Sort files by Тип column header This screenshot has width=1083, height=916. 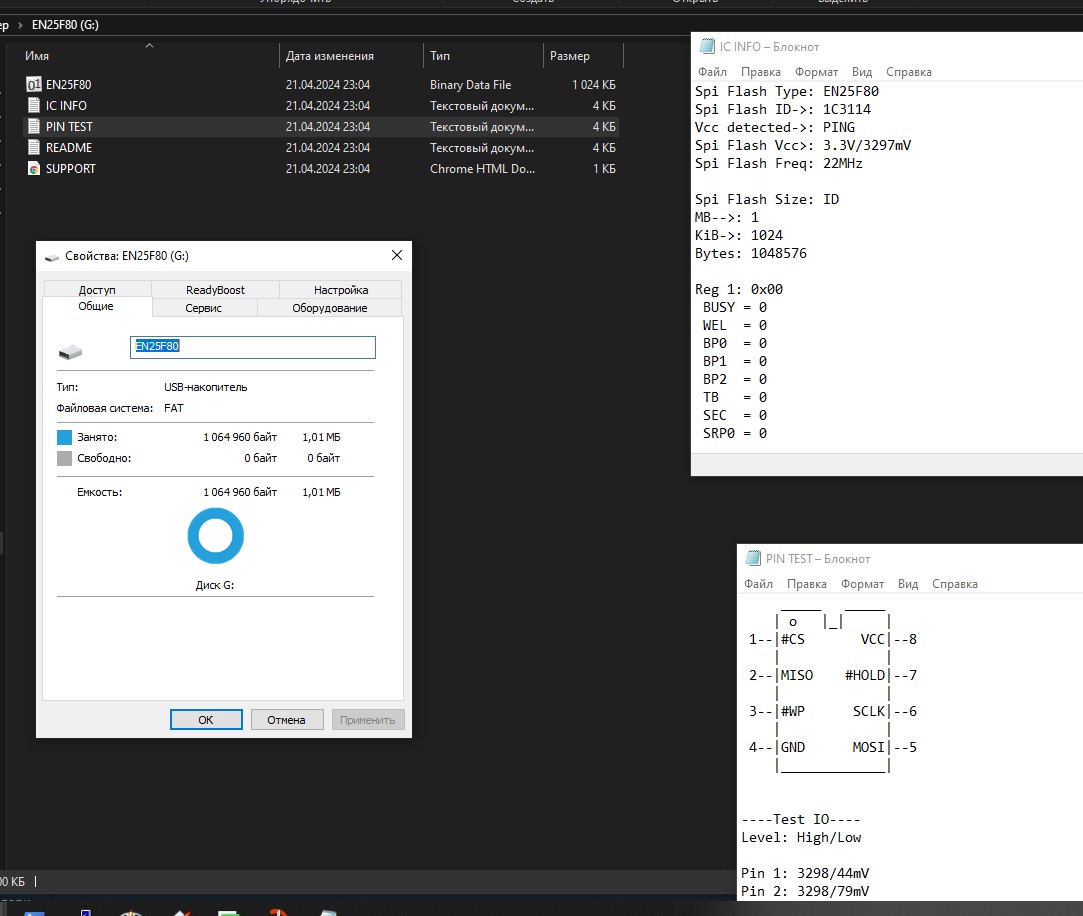pos(439,56)
